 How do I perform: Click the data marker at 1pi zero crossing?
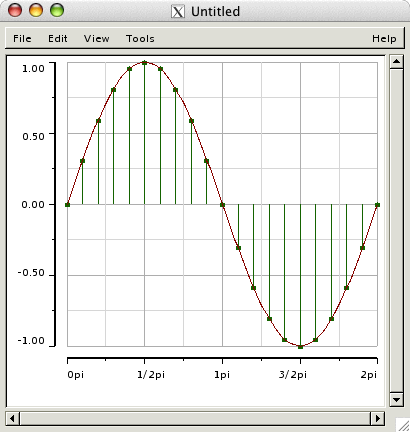(222, 205)
